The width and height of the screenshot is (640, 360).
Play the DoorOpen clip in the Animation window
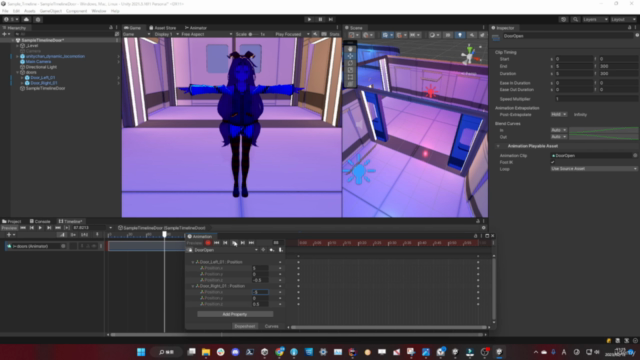234,243
